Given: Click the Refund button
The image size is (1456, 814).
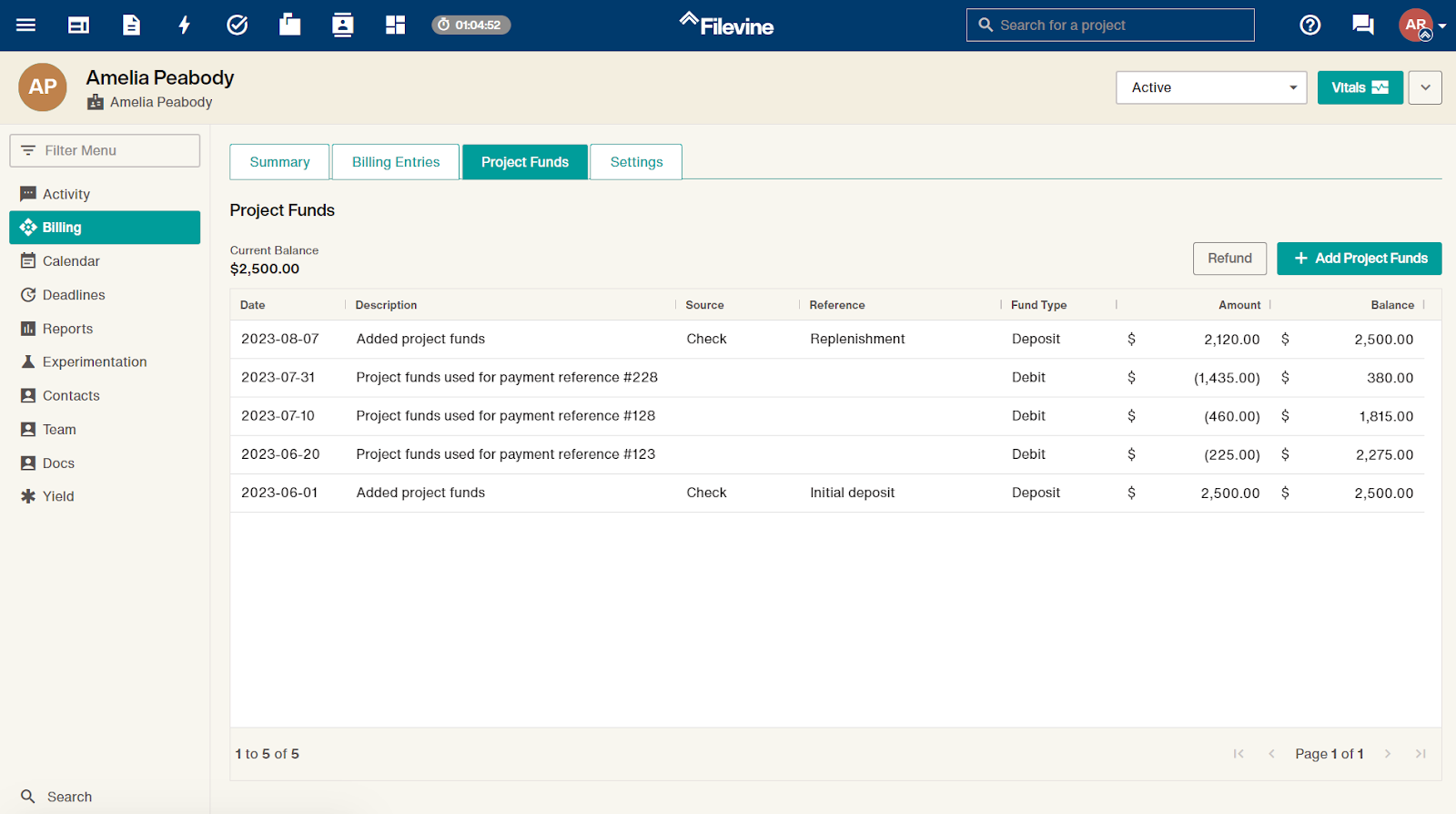Looking at the screenshot, I should tap(1229, 259).
